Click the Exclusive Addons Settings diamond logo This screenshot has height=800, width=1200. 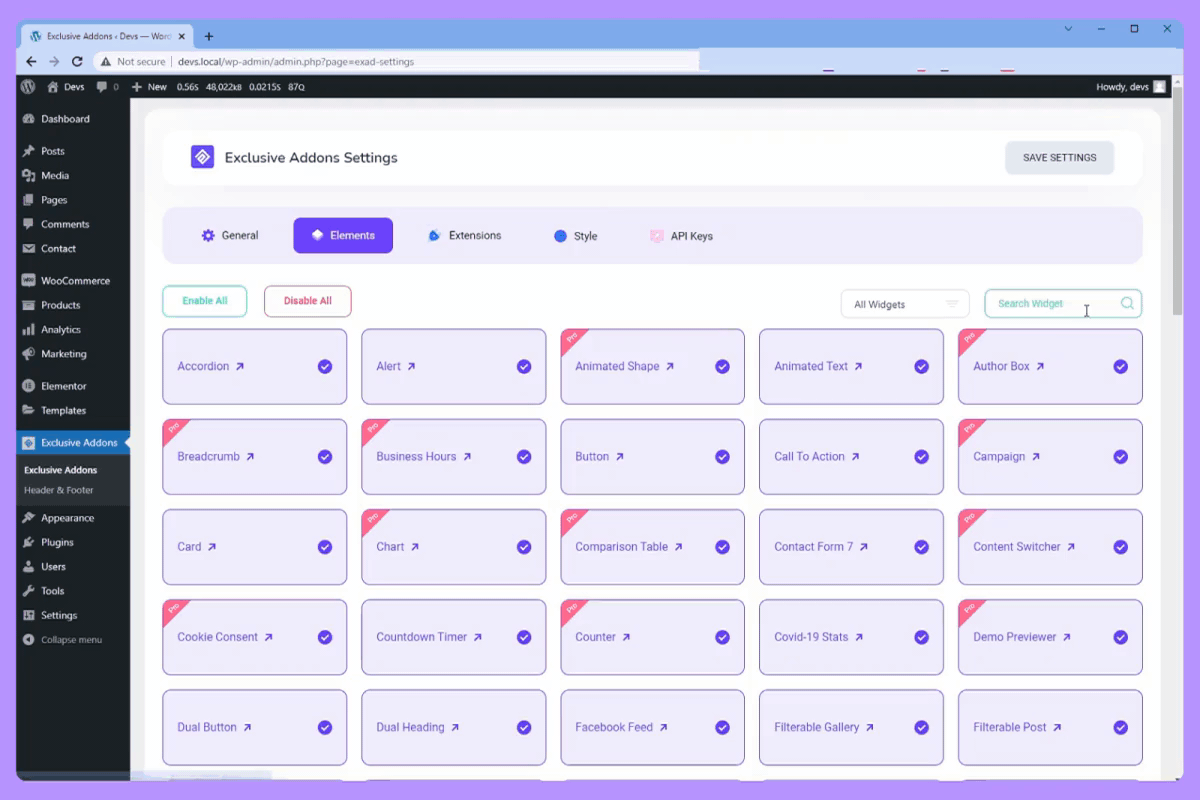pyautogui.click(x=202, y=157)
